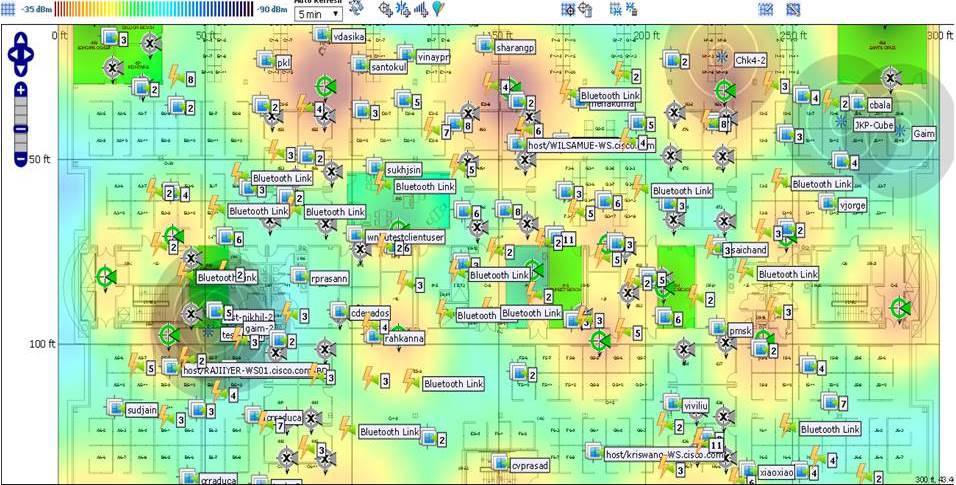Click the rightmost hatched-square toolbar icon
The width and height of the screenshot is (956, 485).
coord(793,9)
